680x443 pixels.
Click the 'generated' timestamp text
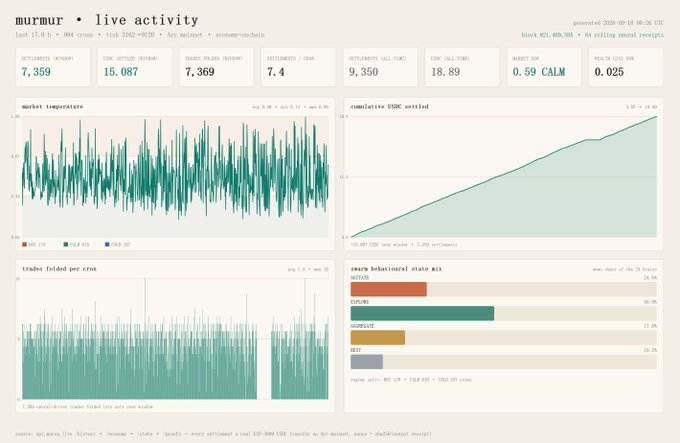click(x=618, y=23)
